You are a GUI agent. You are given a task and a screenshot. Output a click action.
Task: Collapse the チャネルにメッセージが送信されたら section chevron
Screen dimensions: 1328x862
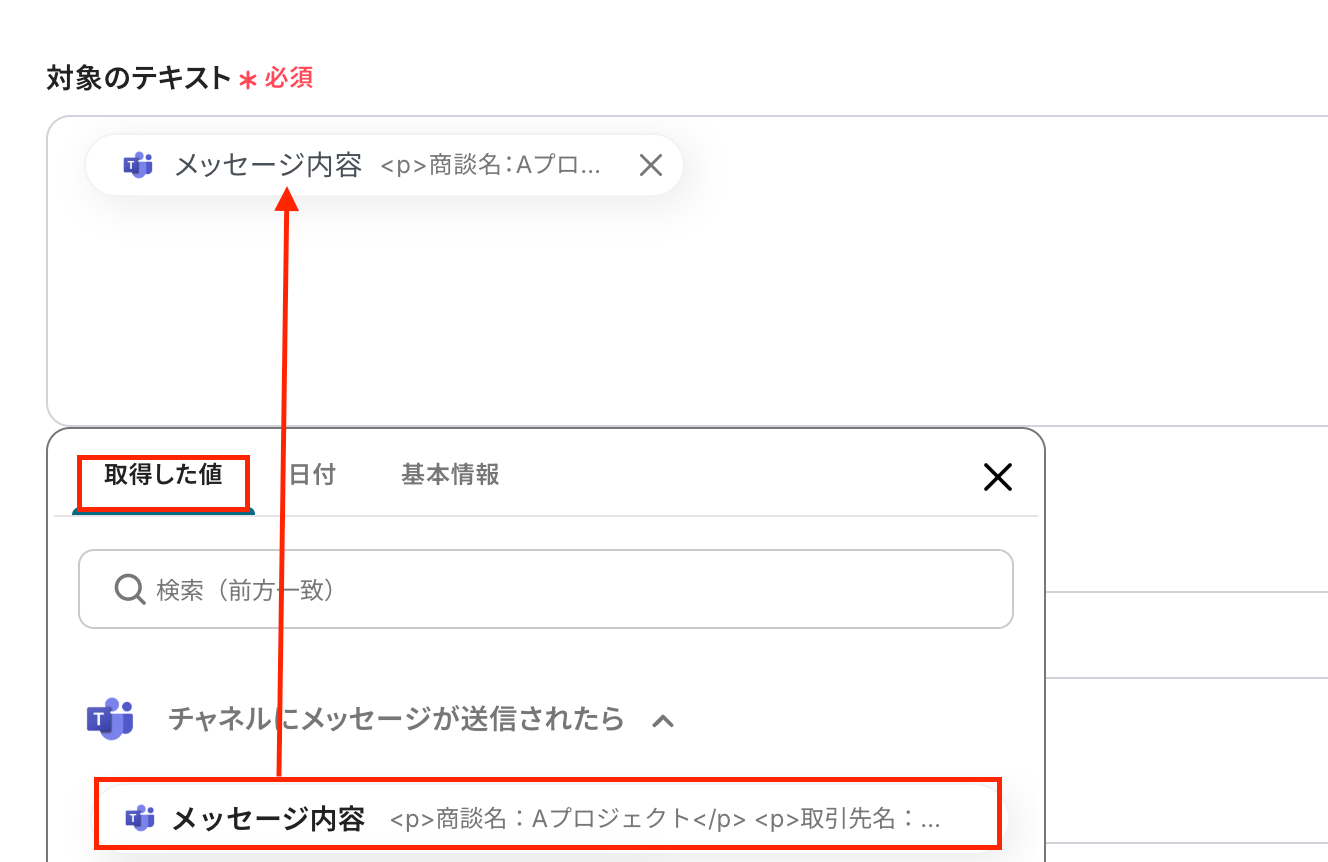click(662, 719)
